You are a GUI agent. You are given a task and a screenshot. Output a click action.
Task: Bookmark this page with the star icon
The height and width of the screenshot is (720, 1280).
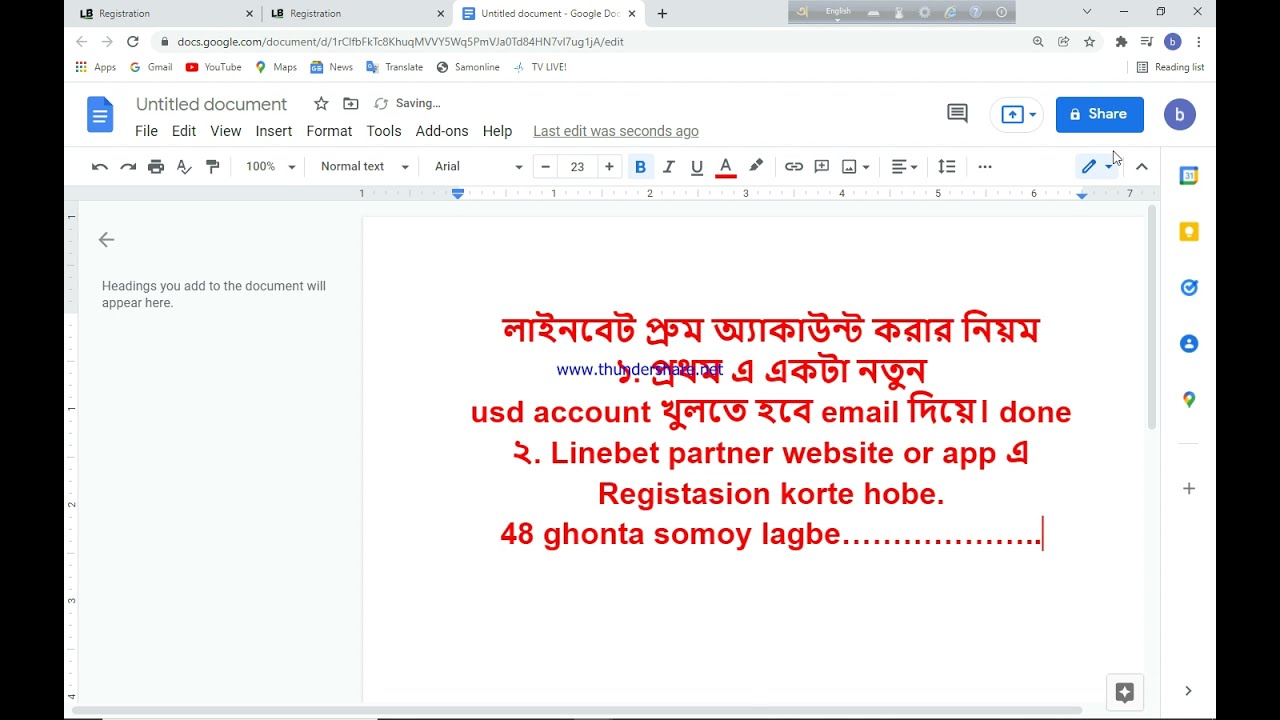point(1090,42)
